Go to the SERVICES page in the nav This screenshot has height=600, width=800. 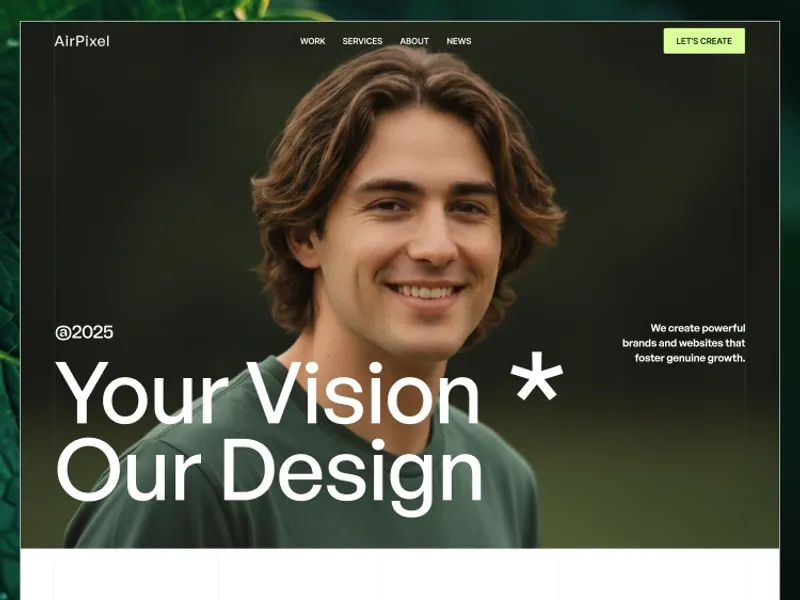tap(362, 41)
